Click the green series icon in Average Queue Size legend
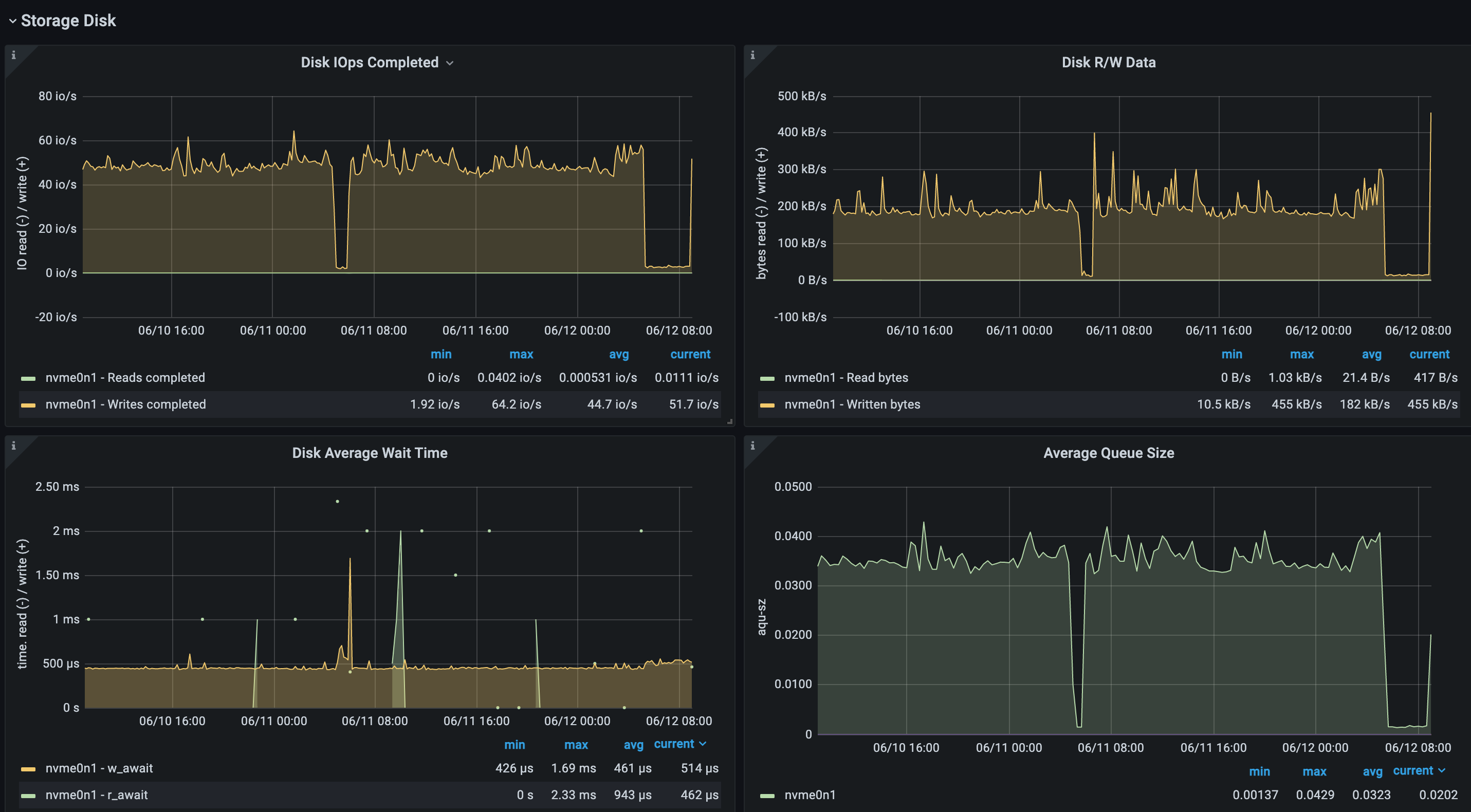Screen dimensions: 1471x812 click(x=768, y=795)
